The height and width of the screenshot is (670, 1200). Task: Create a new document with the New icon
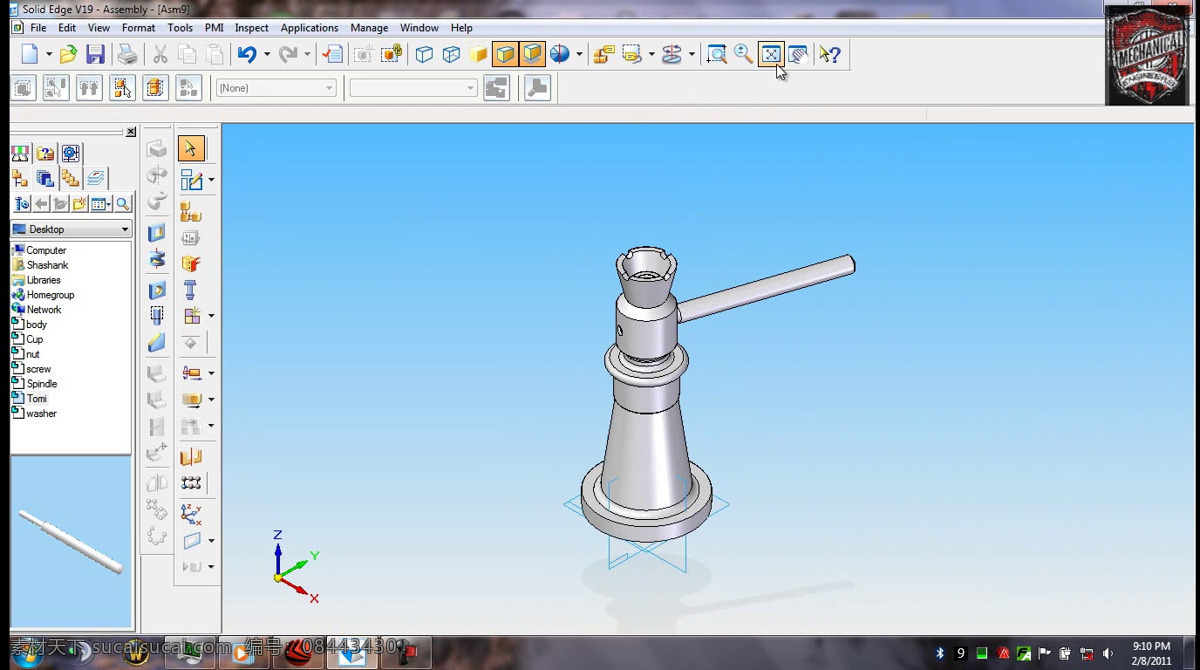click(x=30, y=54)
